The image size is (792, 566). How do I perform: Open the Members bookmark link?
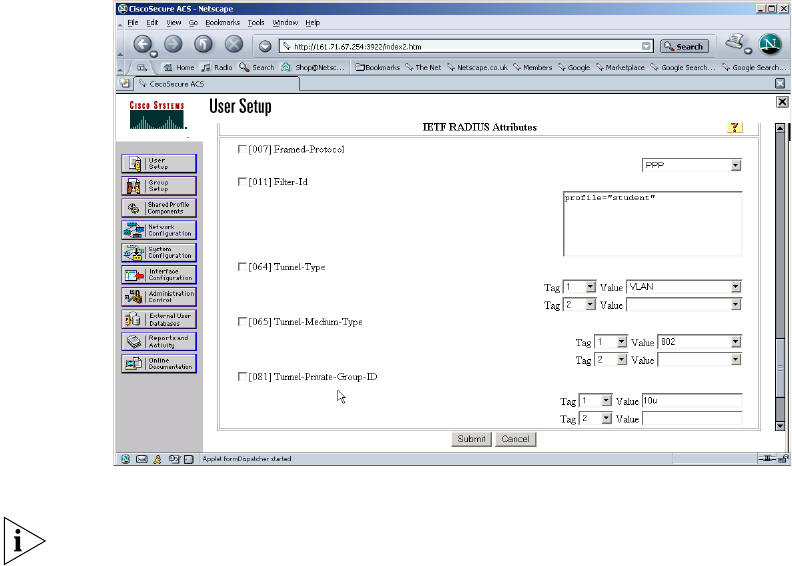point(532,67)
